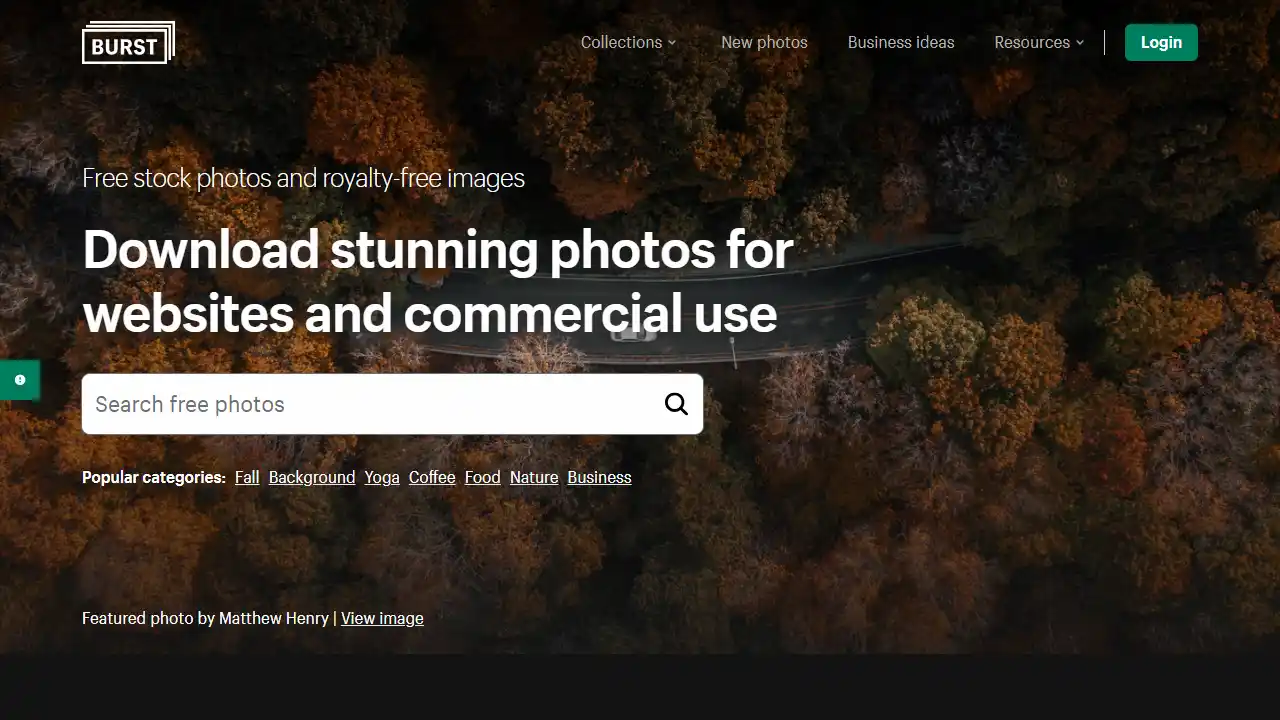Click the 'Download stunning photos' headline

pos(438,281)
